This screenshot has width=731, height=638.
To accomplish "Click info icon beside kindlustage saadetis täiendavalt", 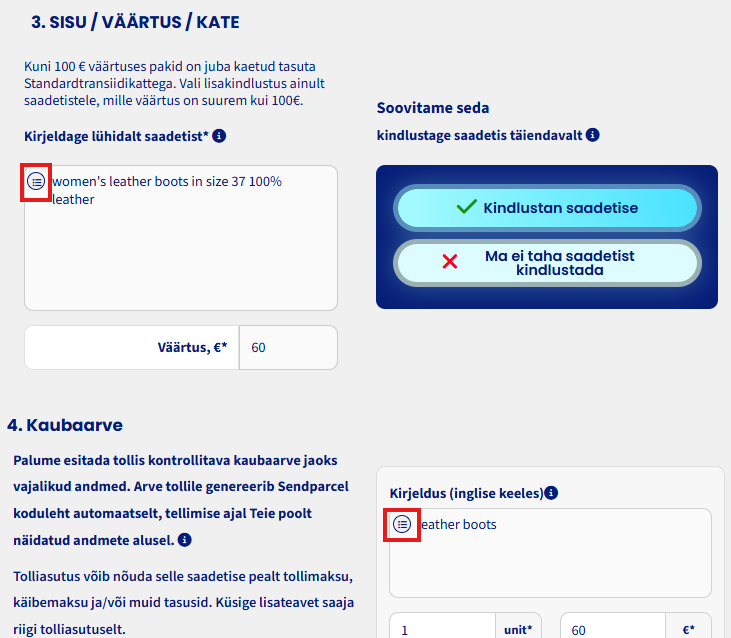I will pyautogui.click(x=593, y=135).
